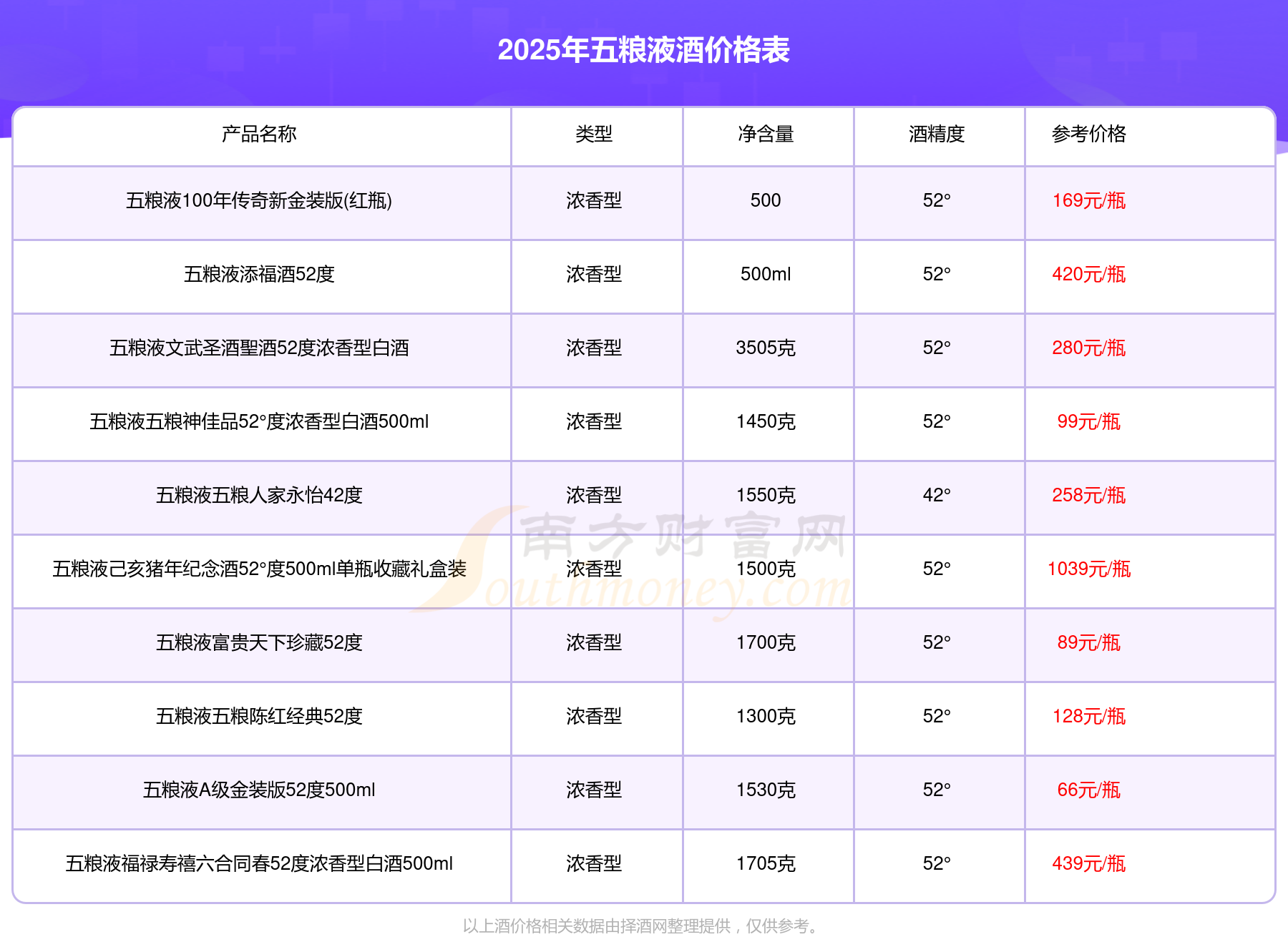Click product name 五粮液100年传奇新金装版(红瓶)
The width and height of the screenshot is (1288, 937).
pyautogui.click(x=259, y=200)
